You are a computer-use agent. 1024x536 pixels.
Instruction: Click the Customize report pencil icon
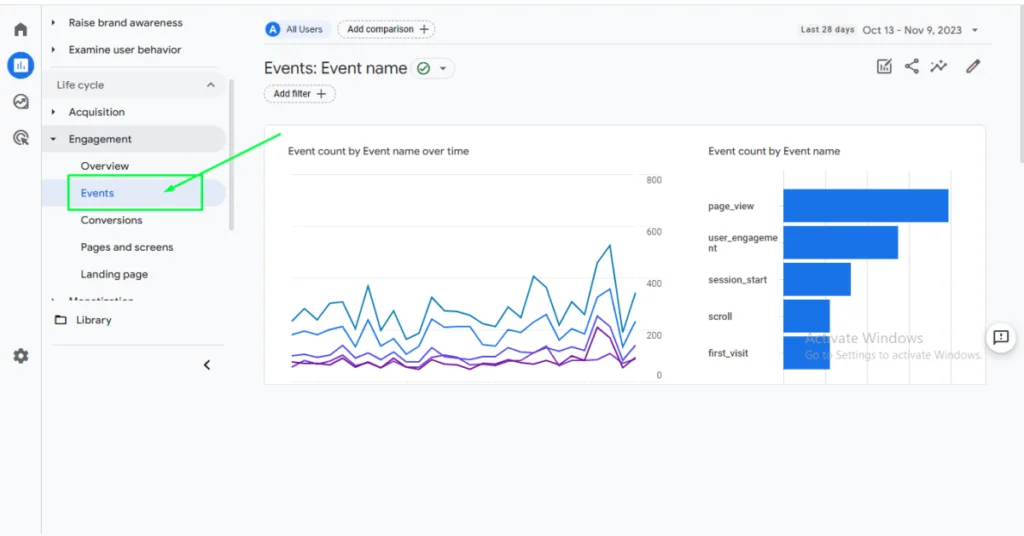coord(973,67)
